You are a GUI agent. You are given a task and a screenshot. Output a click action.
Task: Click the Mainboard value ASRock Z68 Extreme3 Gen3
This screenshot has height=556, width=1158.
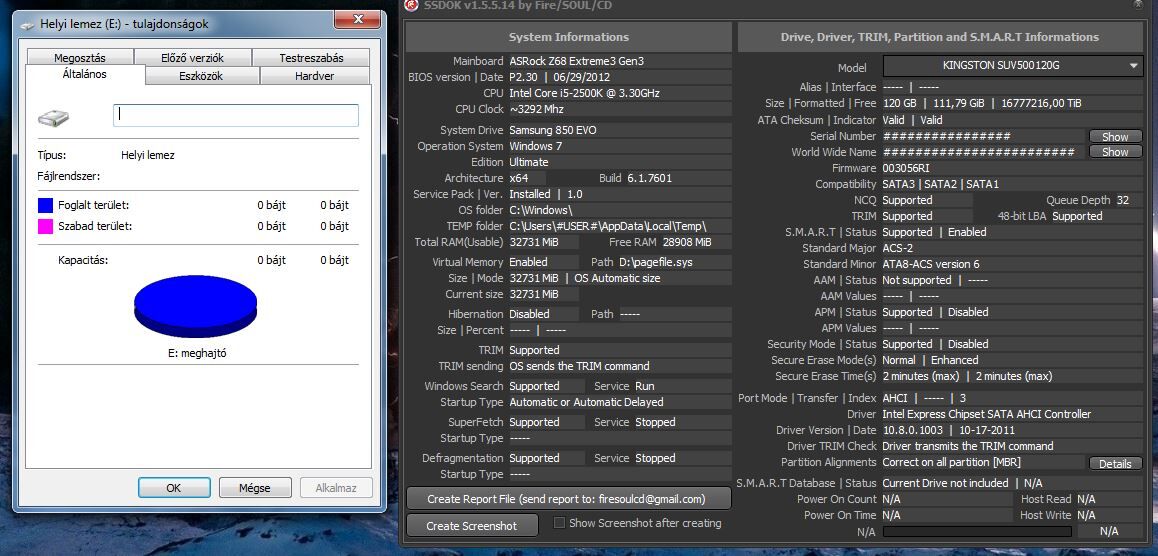click(576, 61)
